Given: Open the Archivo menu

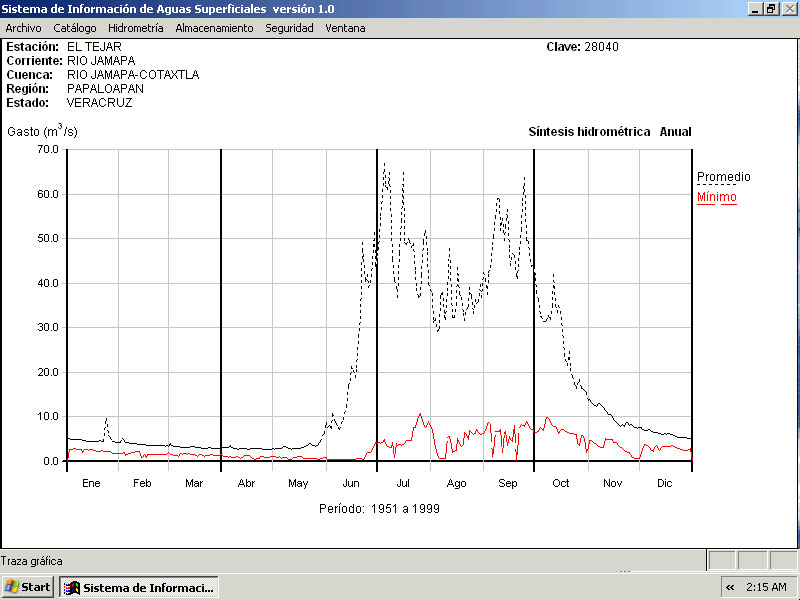Looking at the screenshot, I should pyautogui.click(x=23, y=28).
